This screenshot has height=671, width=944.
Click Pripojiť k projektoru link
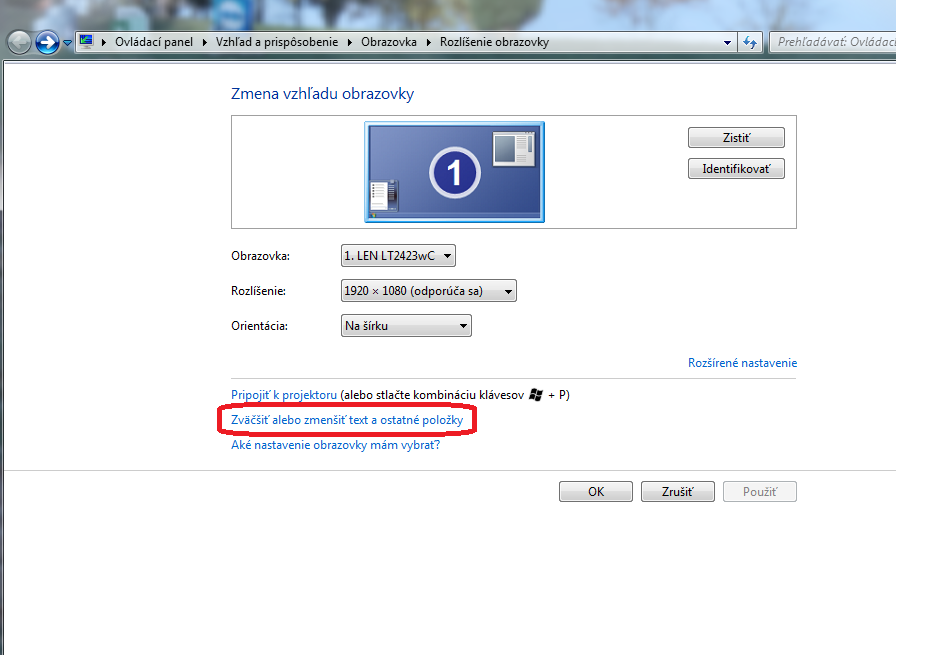tap(284, 395)
